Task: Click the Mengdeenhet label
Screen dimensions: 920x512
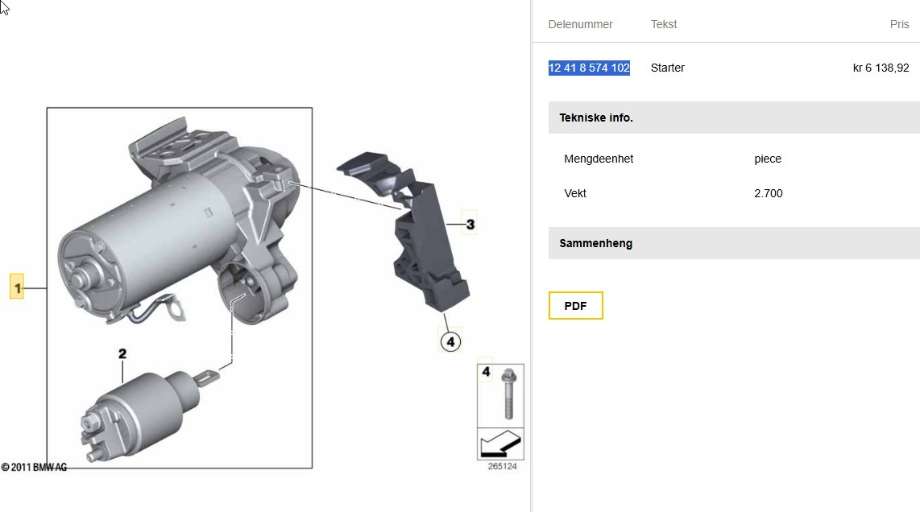Action: tap(598, 159)
